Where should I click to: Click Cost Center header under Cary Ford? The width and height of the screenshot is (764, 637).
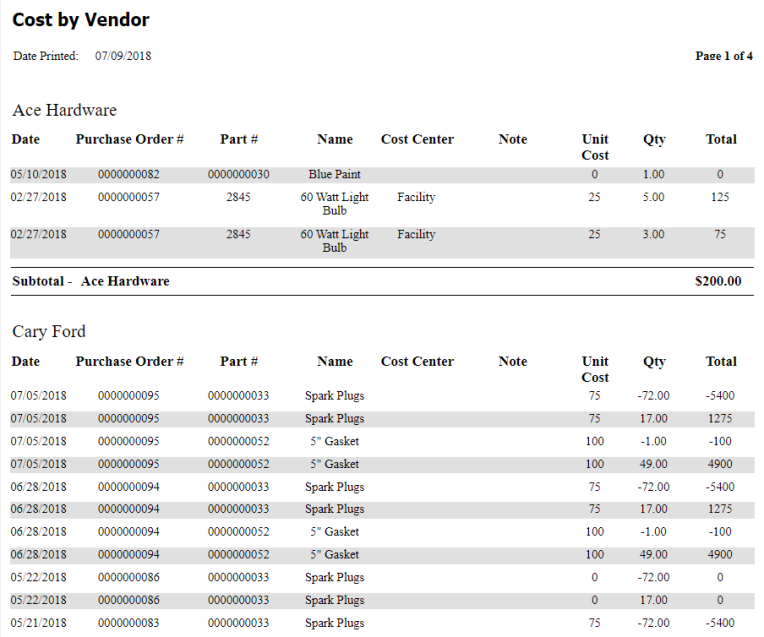click(417, 362)
